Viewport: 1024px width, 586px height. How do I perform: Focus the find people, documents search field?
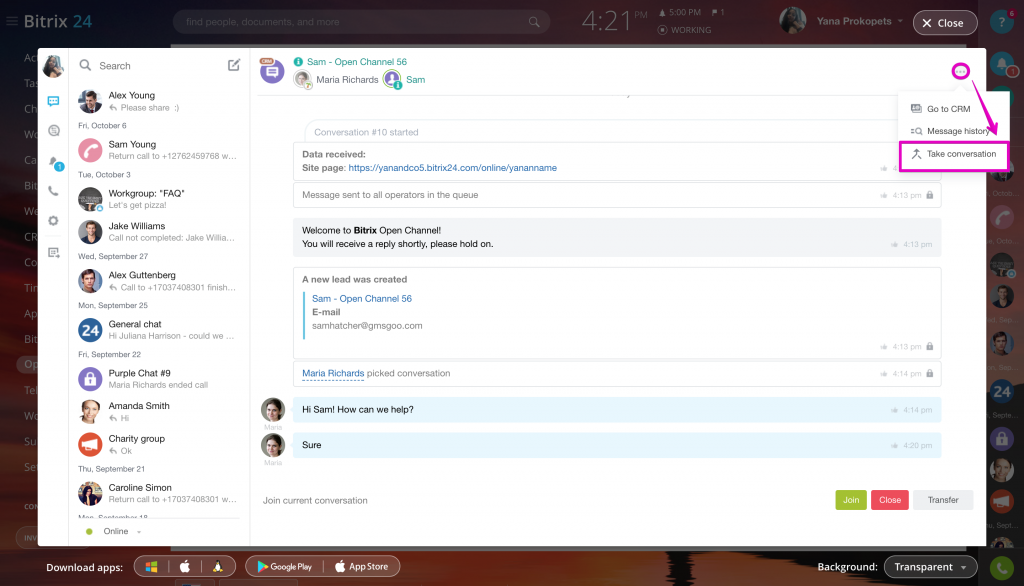(361, 22)
